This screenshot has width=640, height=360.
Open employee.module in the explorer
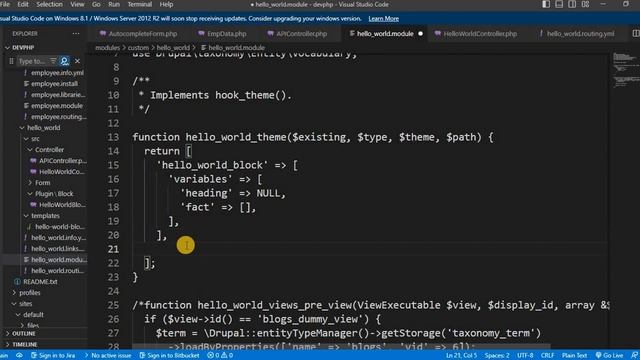click(x=57, y=106)
